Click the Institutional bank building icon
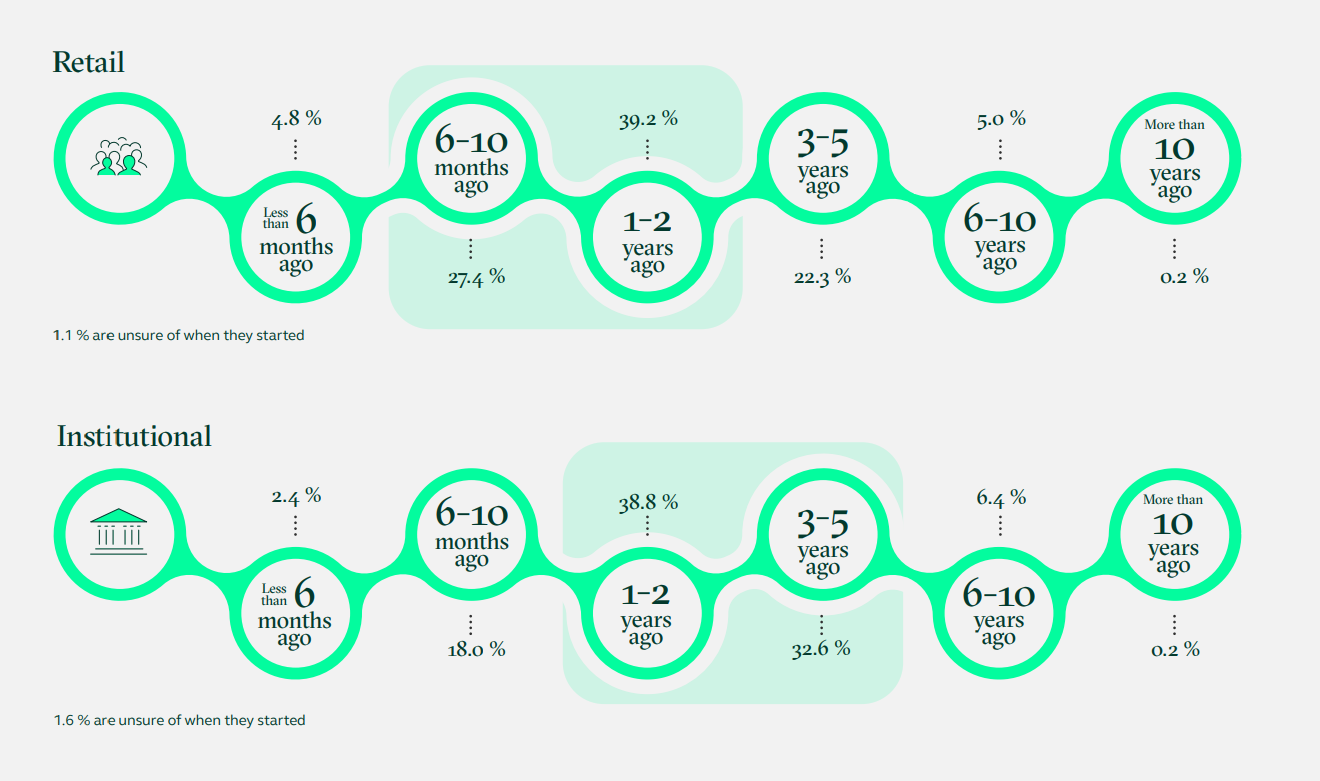This screenshot has height=781, width=1320. (x=119, y=531)
